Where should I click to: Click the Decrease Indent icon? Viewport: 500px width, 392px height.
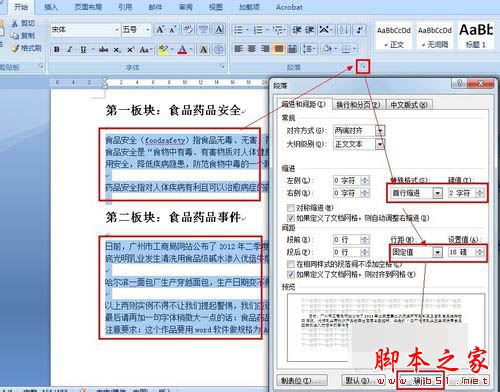point(296,30)
